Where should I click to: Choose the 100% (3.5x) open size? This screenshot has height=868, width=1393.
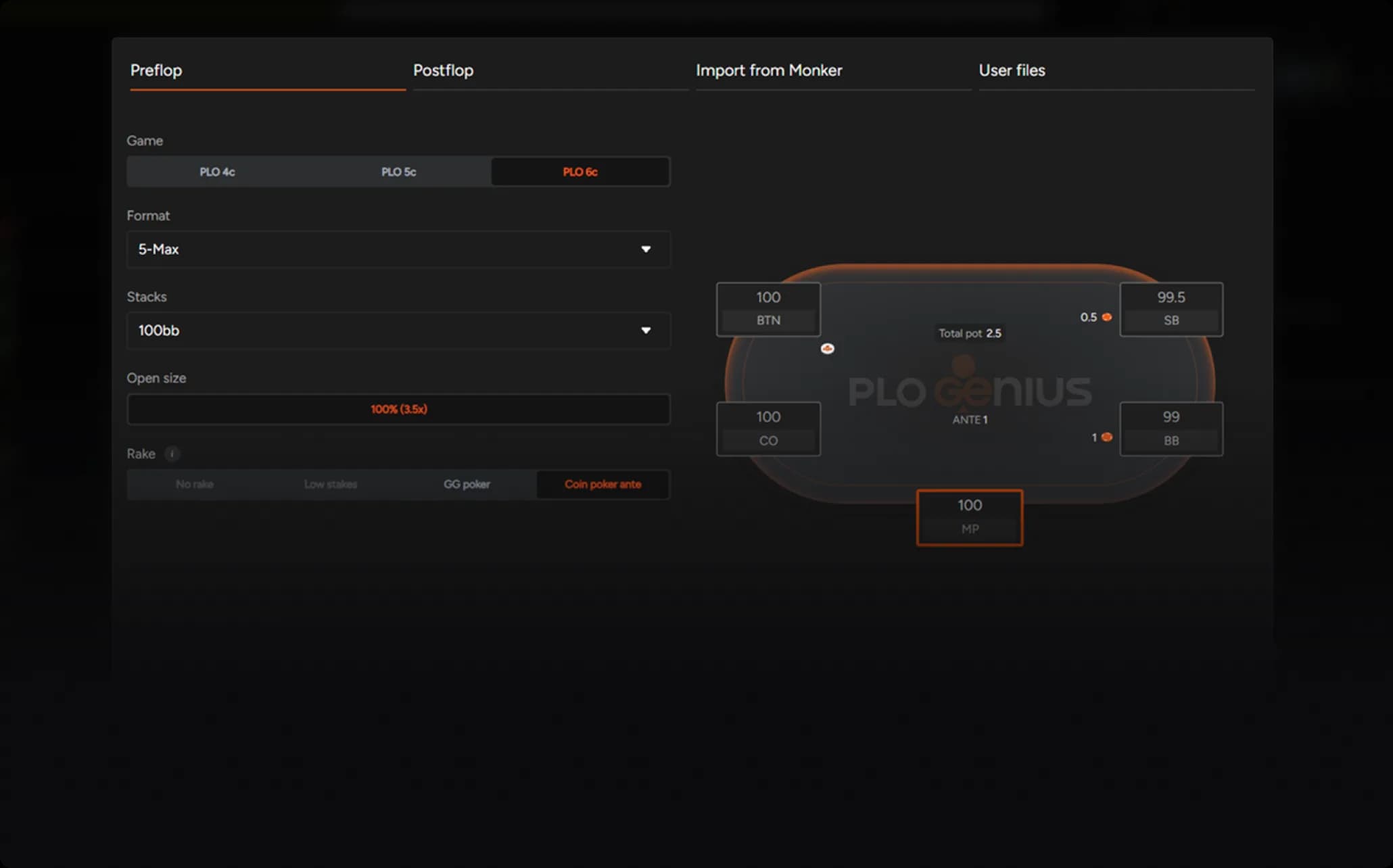click(399, 409)
